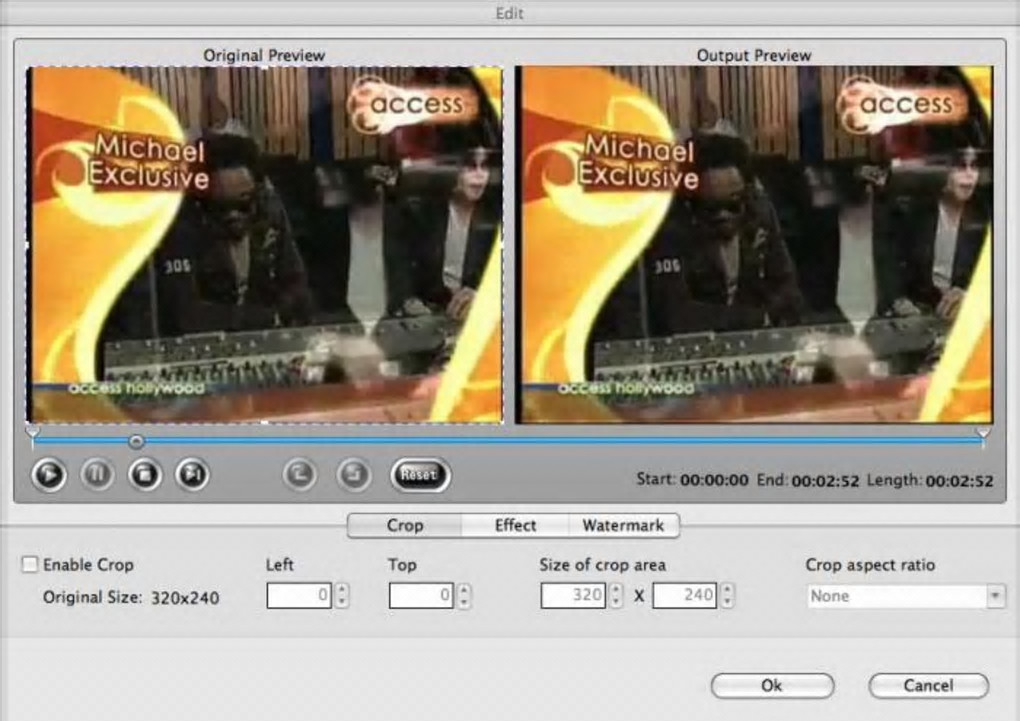1020x721 pixels.
Task: Set trim start point bracket button
Action: tap(300, 474)
